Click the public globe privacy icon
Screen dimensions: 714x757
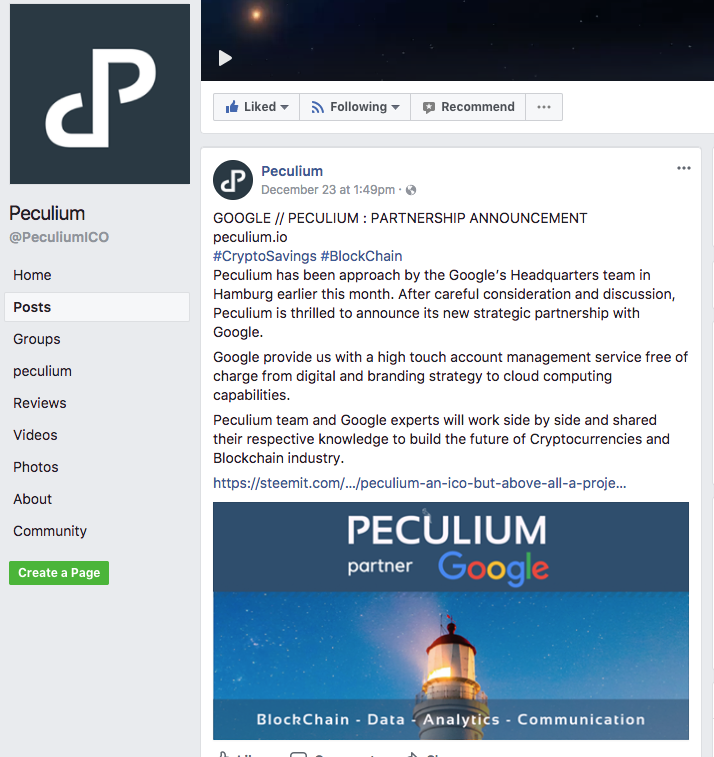click(411, 190)
